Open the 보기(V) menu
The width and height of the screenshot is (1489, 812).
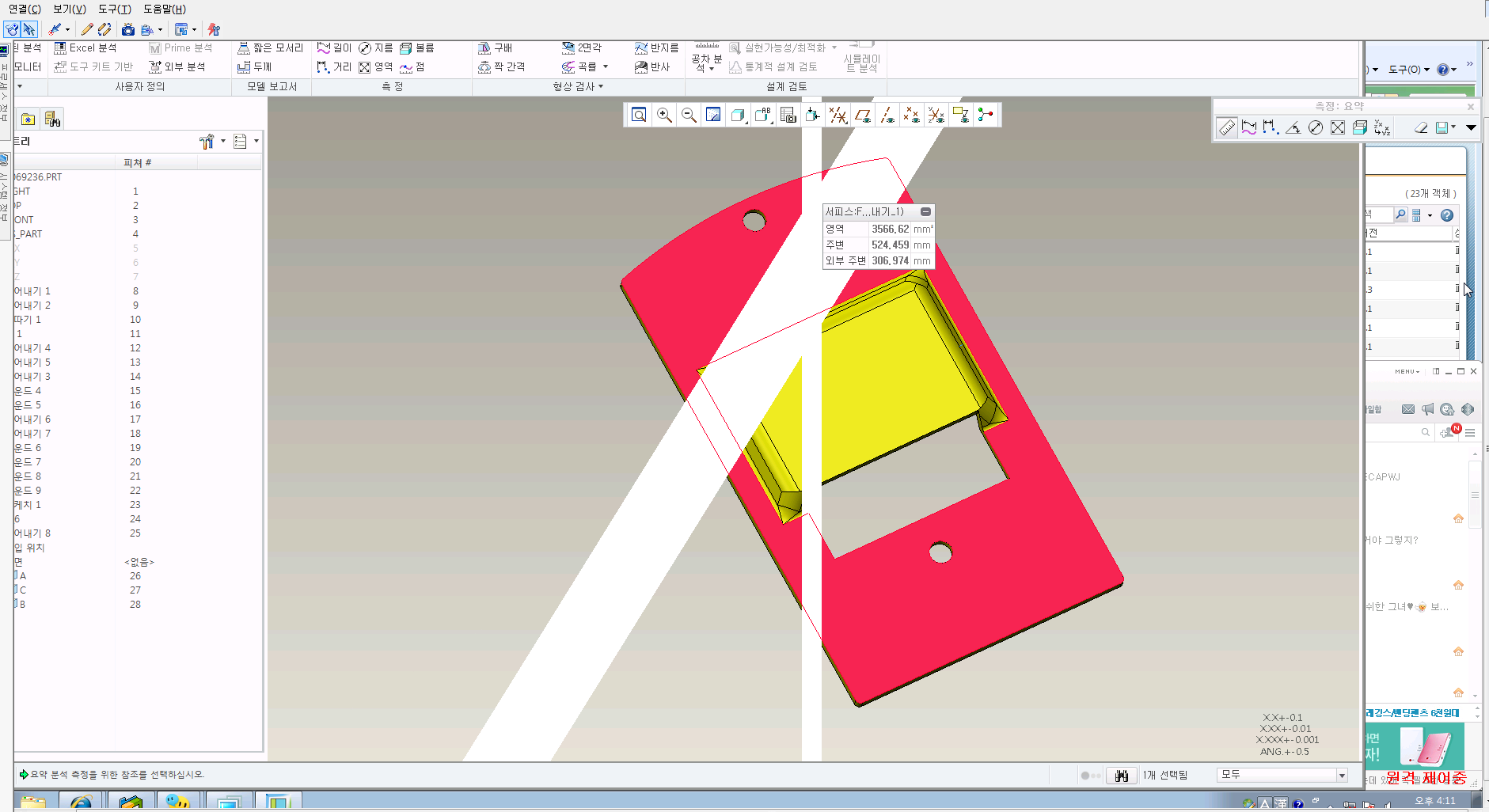click(x=70, y=9)
